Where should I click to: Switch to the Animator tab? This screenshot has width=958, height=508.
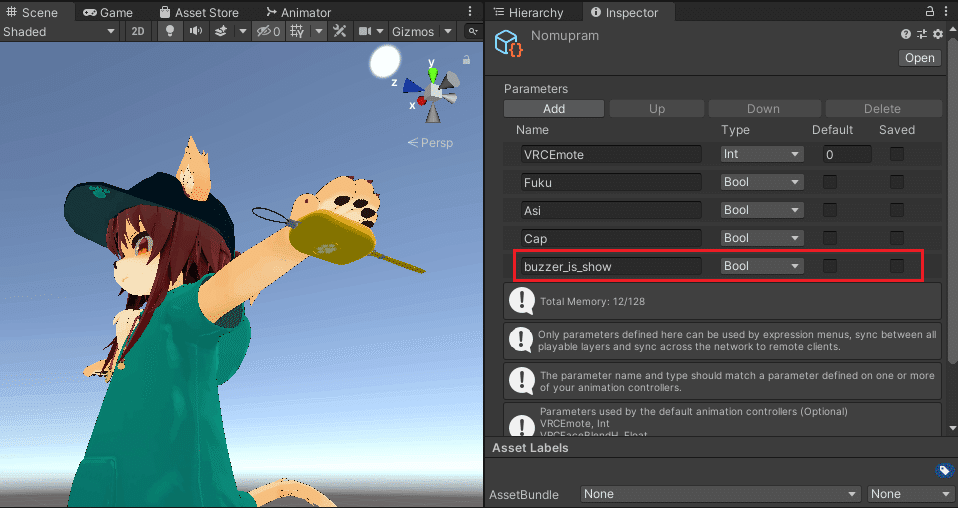(x=299, y=12)
